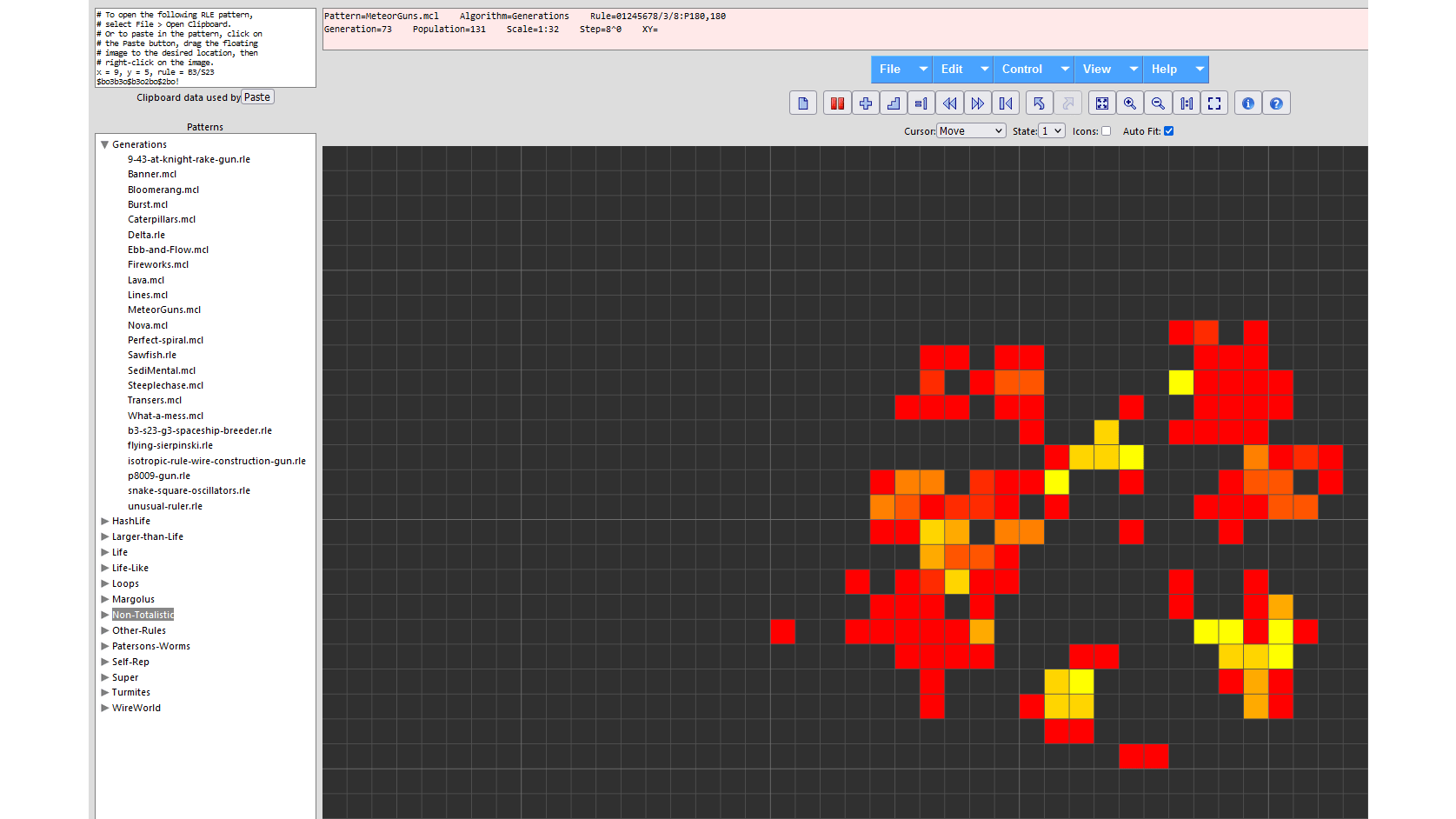Load the Banner.mcl pattern

pos(152,175)
